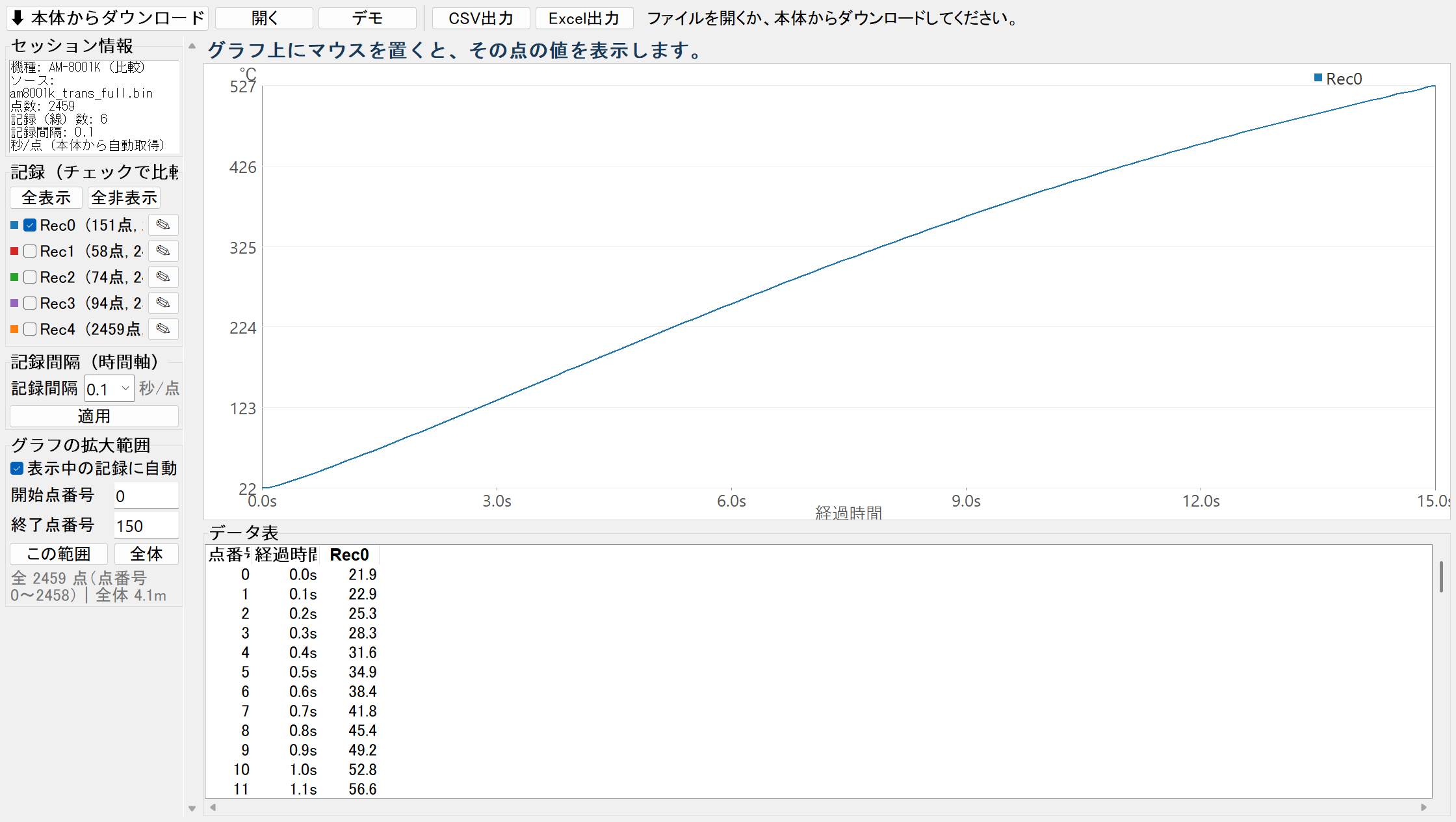Enable the Rec1 record checkbox
This screenshot has height=822, width=1456.
pyautogui.click(x=30, y=251)
